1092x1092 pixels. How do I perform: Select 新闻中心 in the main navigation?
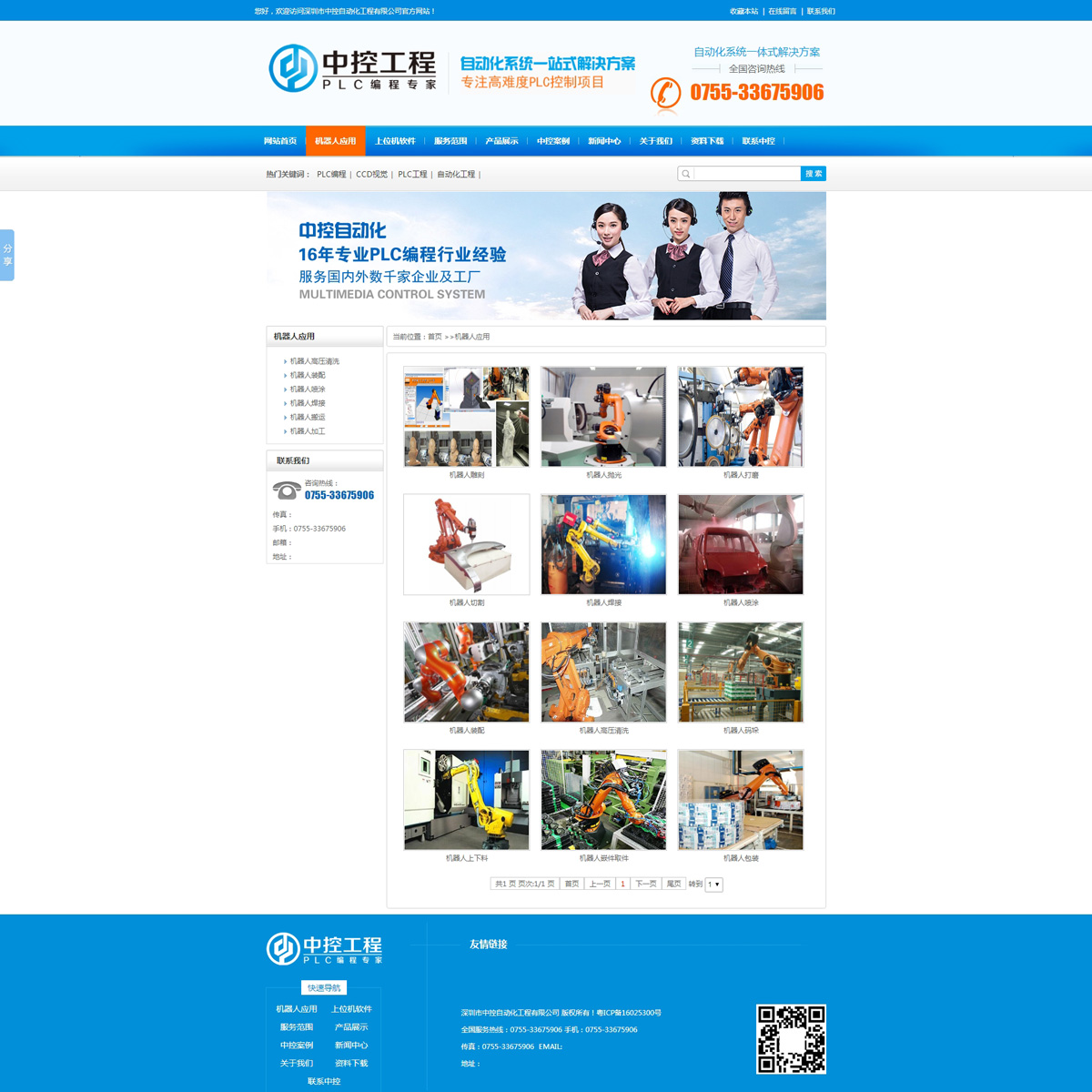click(604, 141)
